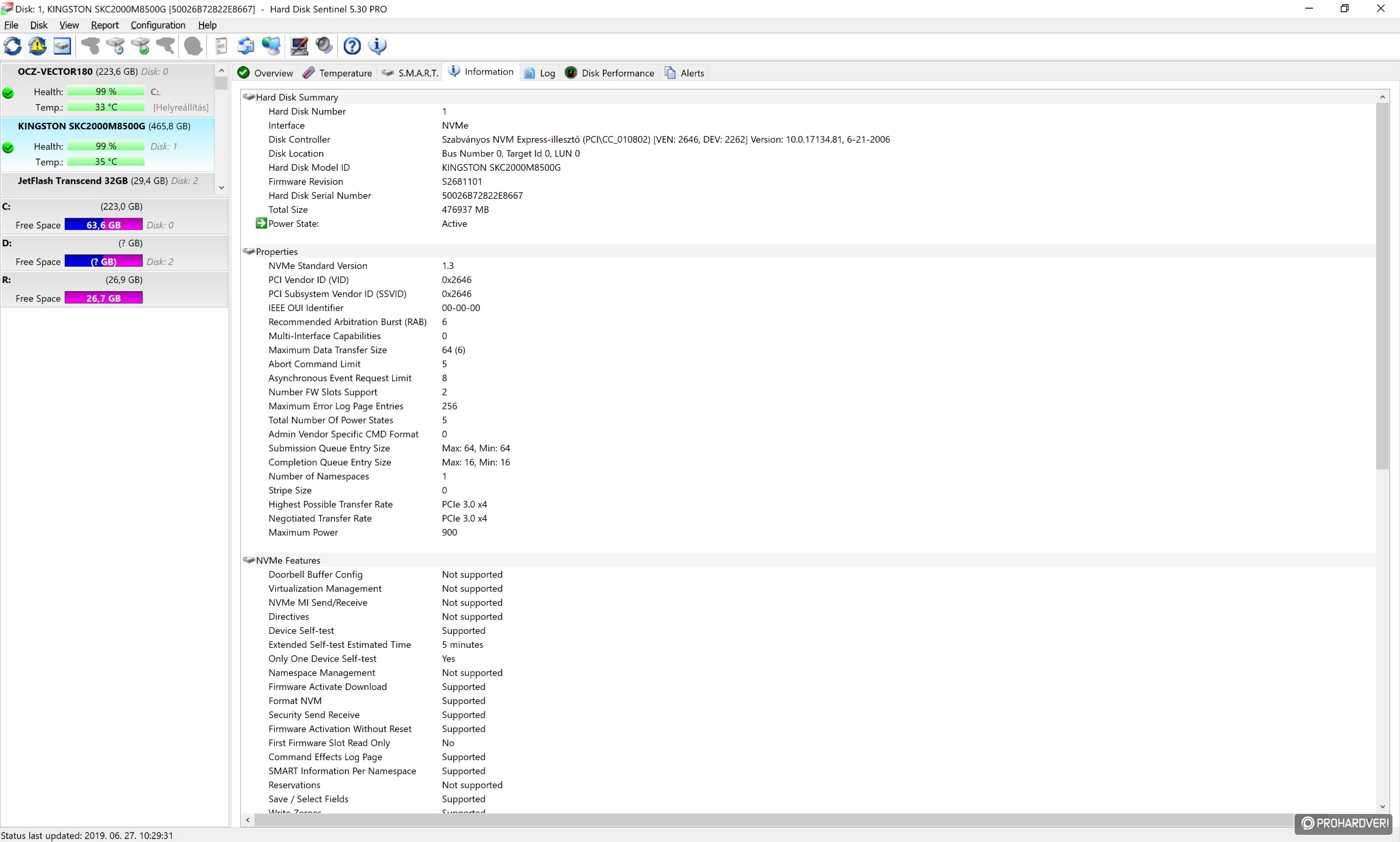Click the green Power State arrow icon
The height and width of the screenshot is (842, 1400).
tap(261, 223)
